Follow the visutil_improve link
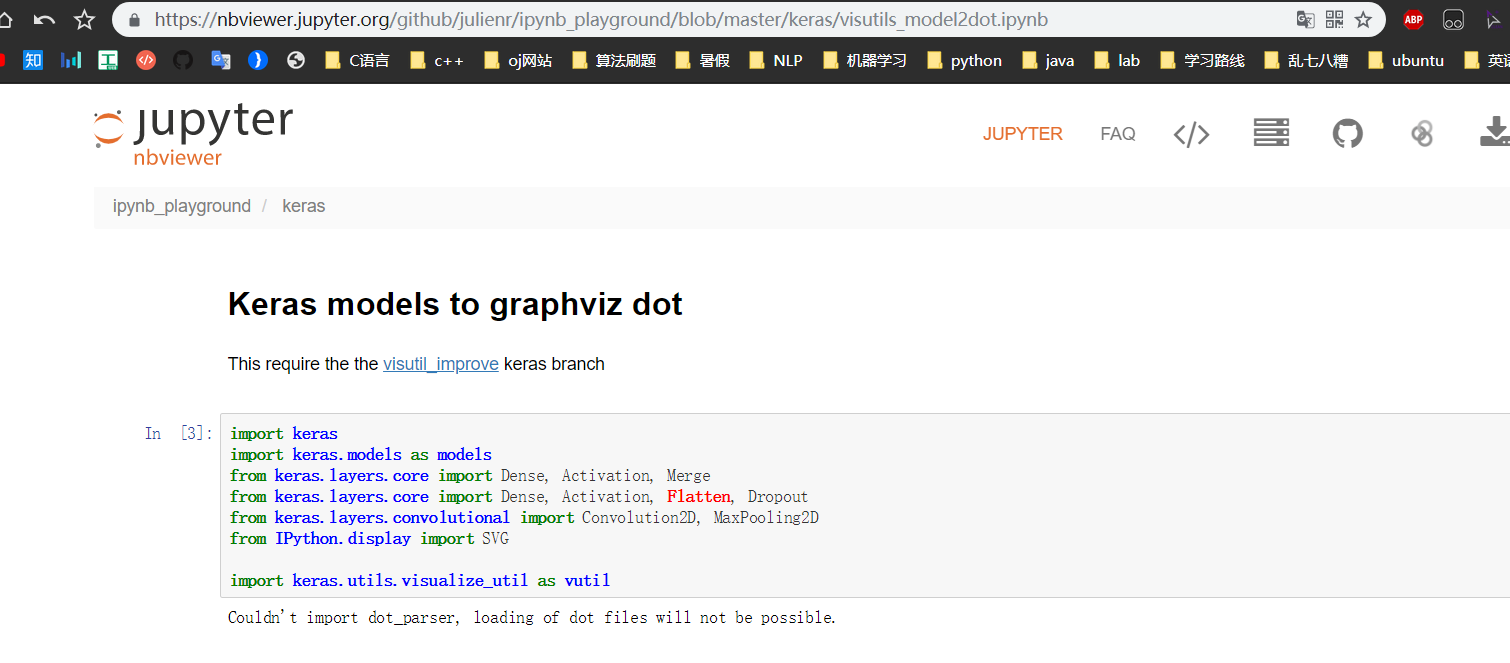Viewport: 1510px width, 663px height. click(440, 364)
